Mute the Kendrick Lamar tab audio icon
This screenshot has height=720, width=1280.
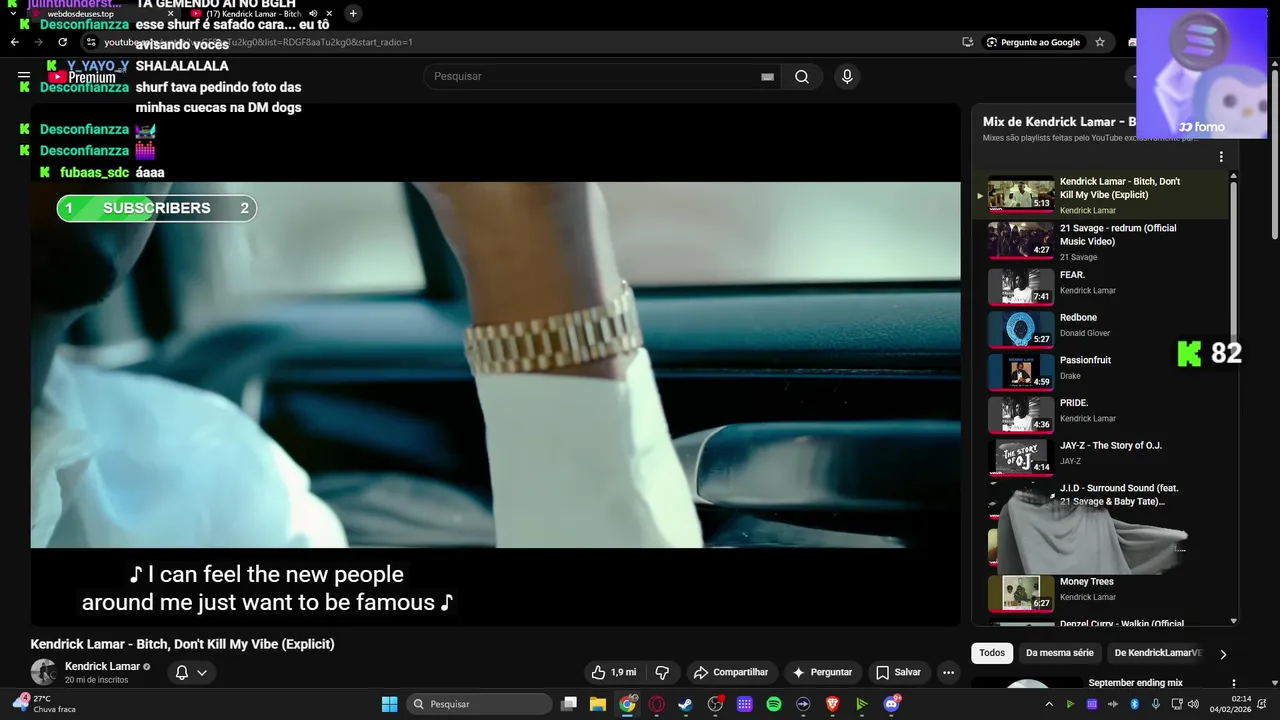(312, 14)
